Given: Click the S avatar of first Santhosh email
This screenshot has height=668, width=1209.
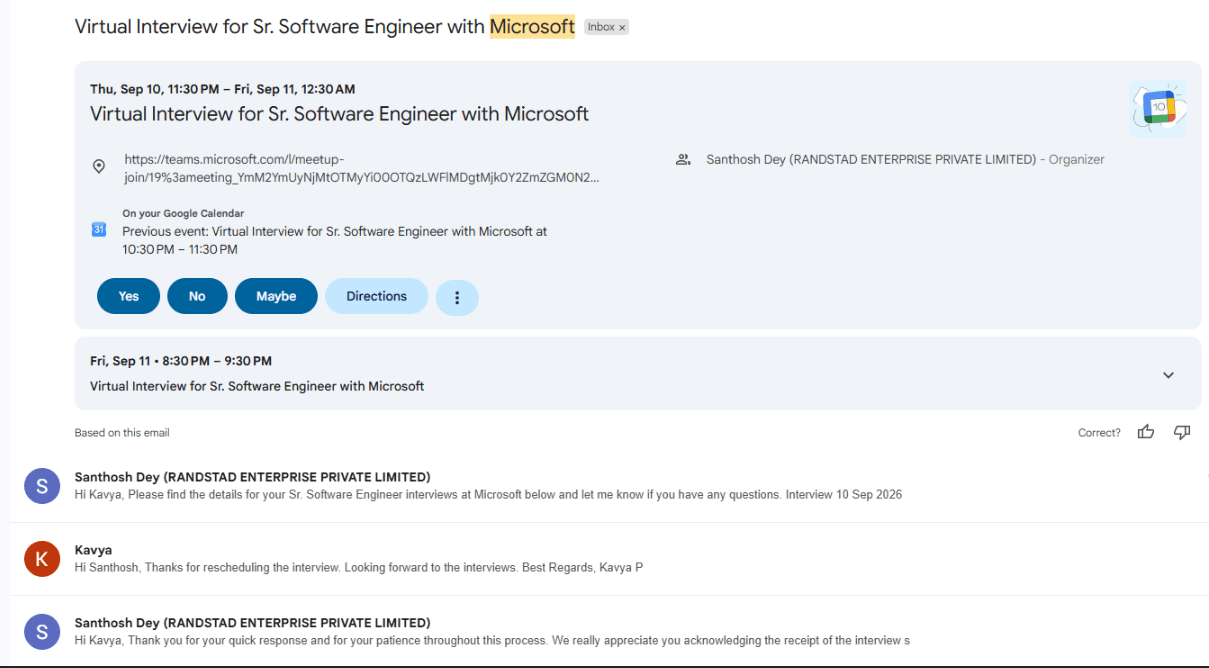Looking at the screenshot, I should click(42, 486).
